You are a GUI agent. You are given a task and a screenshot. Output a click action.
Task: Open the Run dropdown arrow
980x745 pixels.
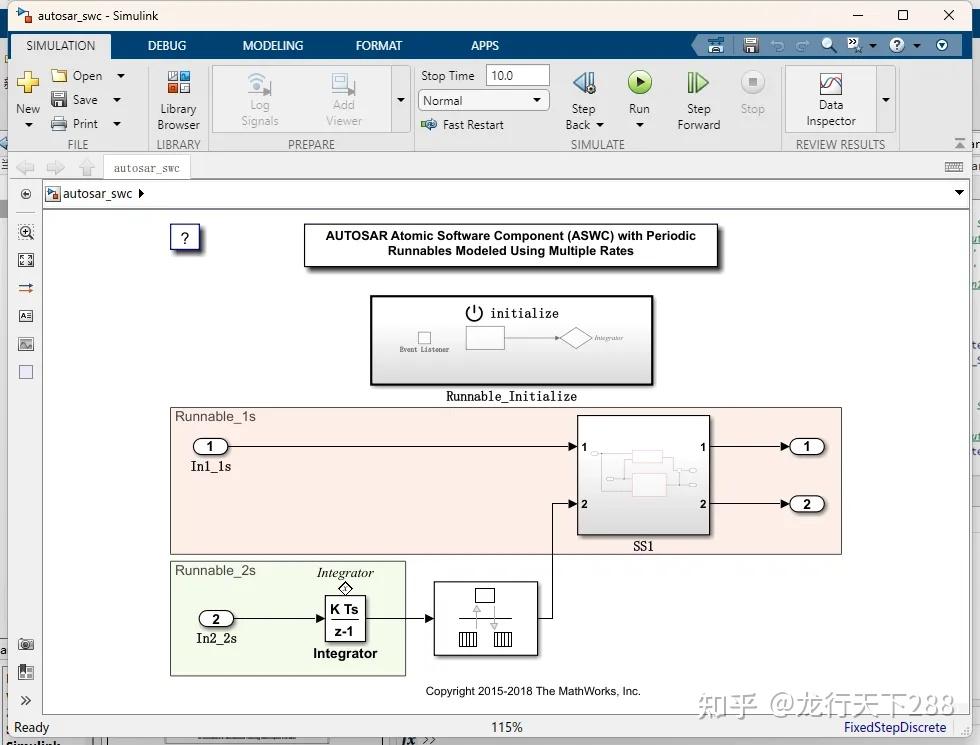pos(639,125)
